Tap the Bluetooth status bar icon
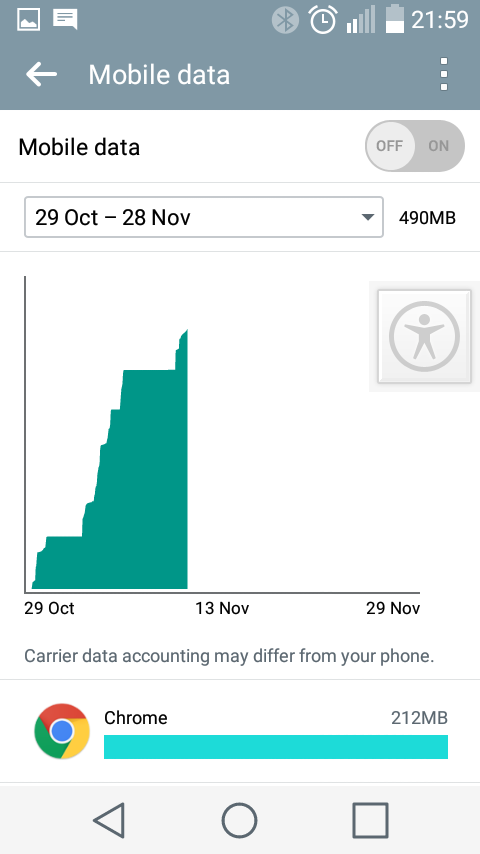 [x=285, y=21]
